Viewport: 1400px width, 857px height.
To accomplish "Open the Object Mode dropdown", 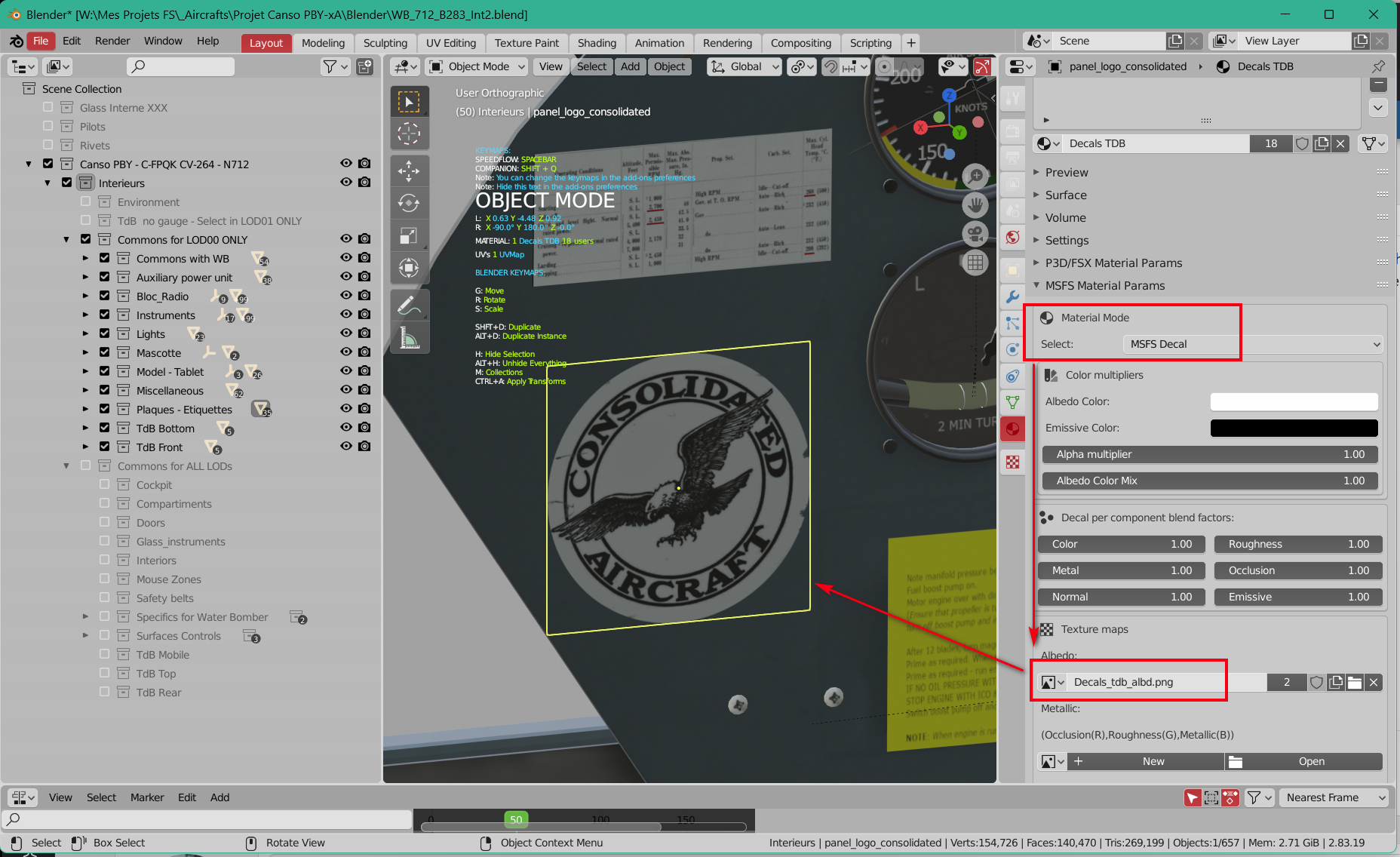I will pyautogui.click(x=477, y=66).
